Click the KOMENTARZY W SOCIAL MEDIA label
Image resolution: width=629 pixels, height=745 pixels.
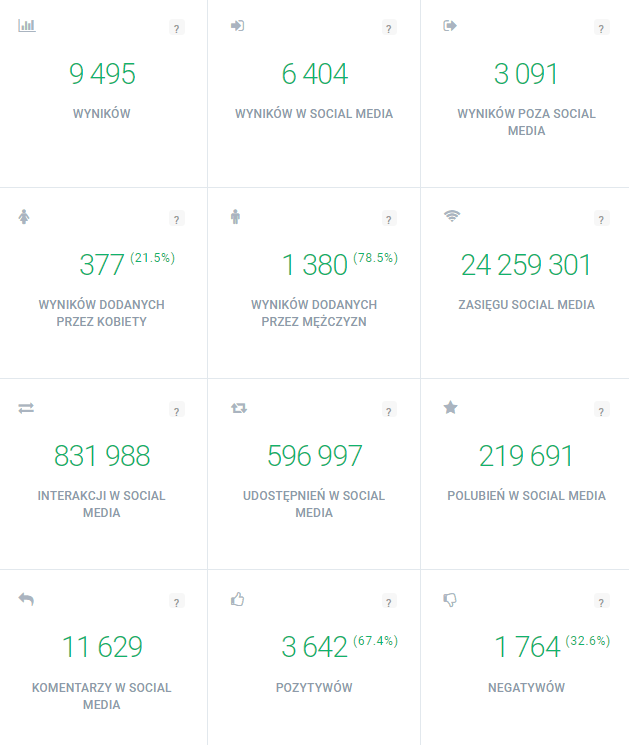(x=102, y=696)
